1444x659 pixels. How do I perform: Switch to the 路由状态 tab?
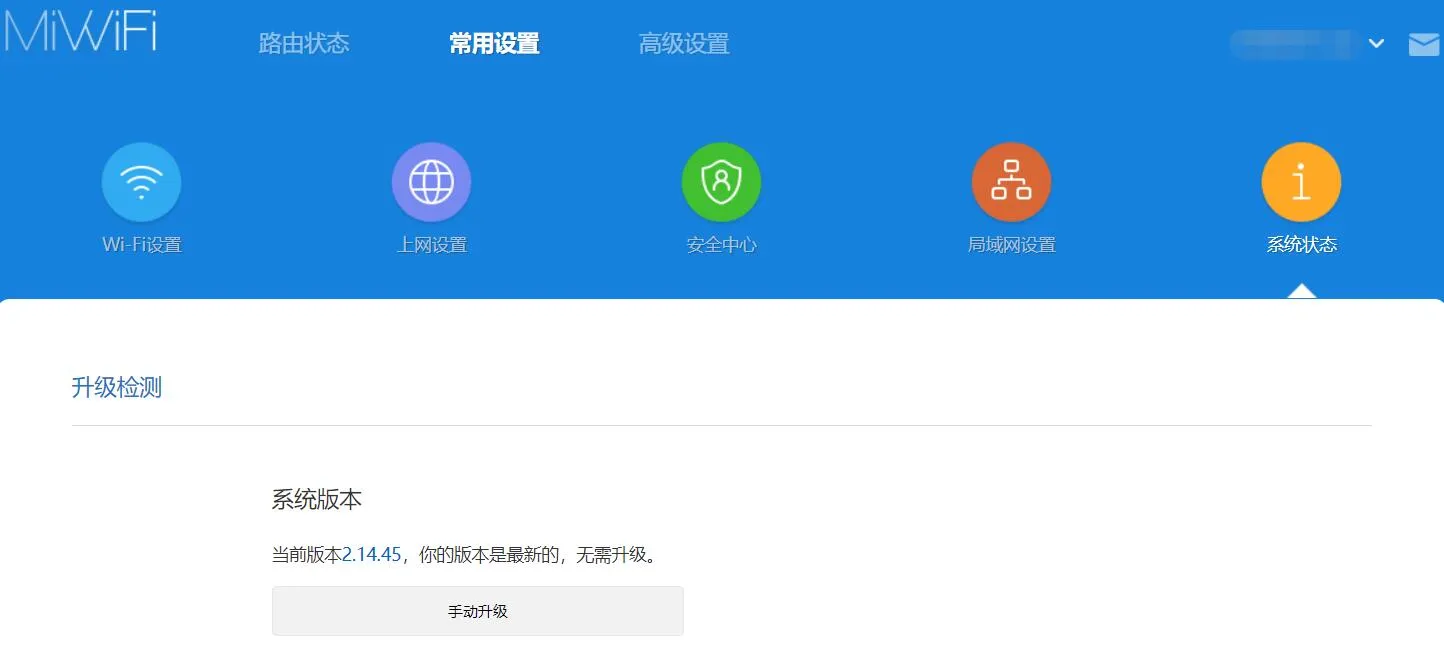pyautogui.click(x=304, y=44)
